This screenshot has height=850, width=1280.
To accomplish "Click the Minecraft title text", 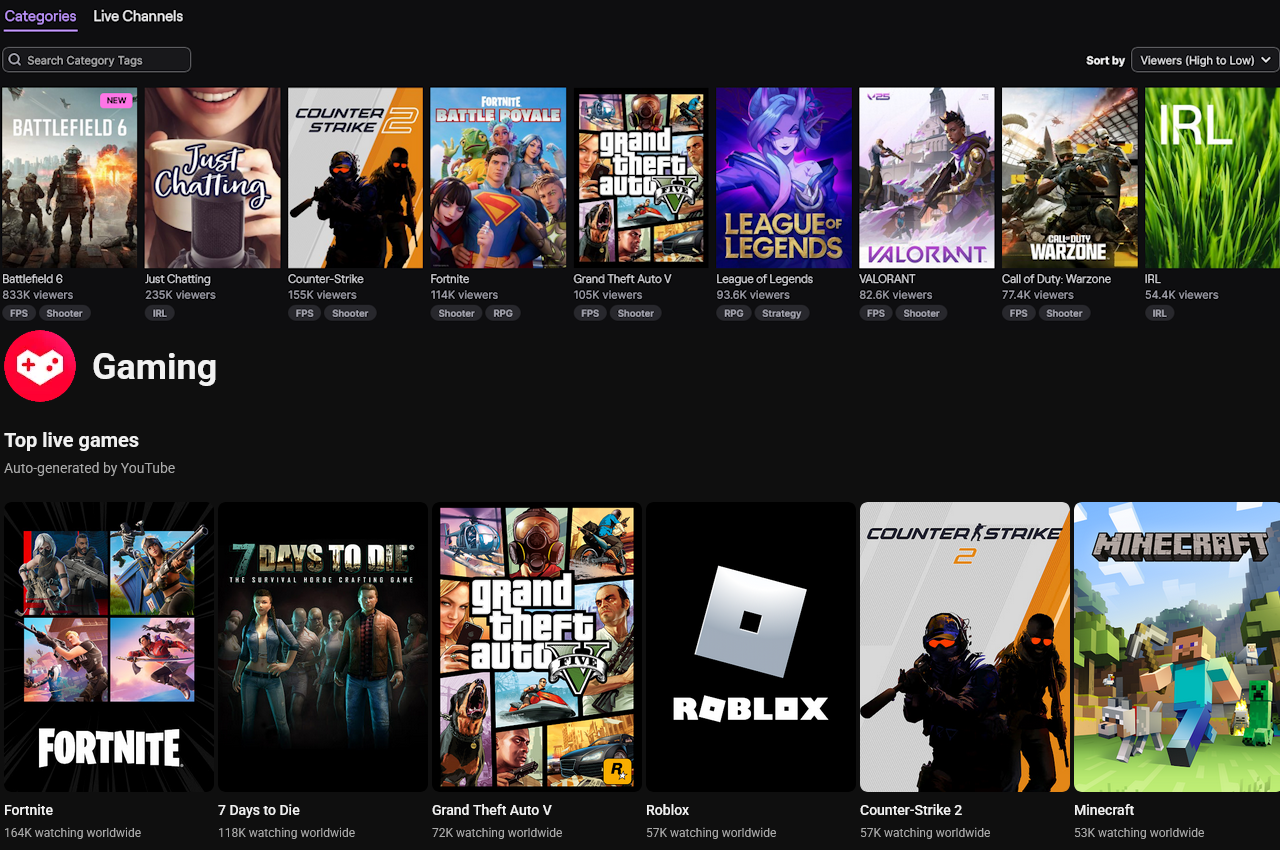I will [x=1104, y=810].
